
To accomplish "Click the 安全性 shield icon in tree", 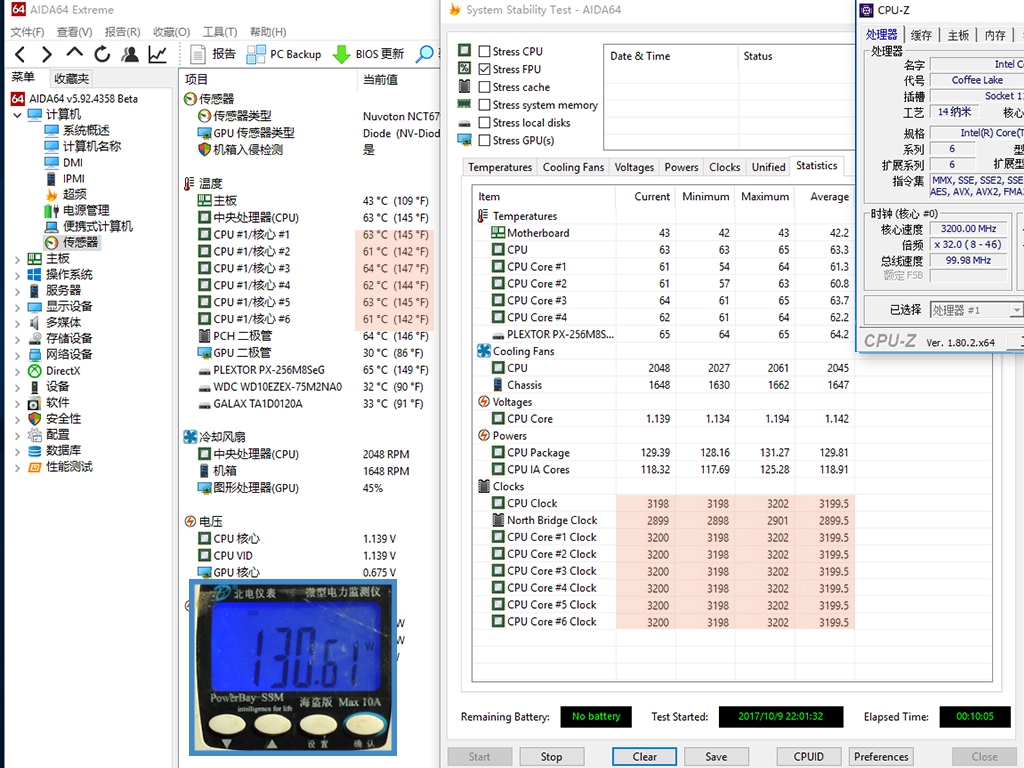I will click(x=35, y=419).
